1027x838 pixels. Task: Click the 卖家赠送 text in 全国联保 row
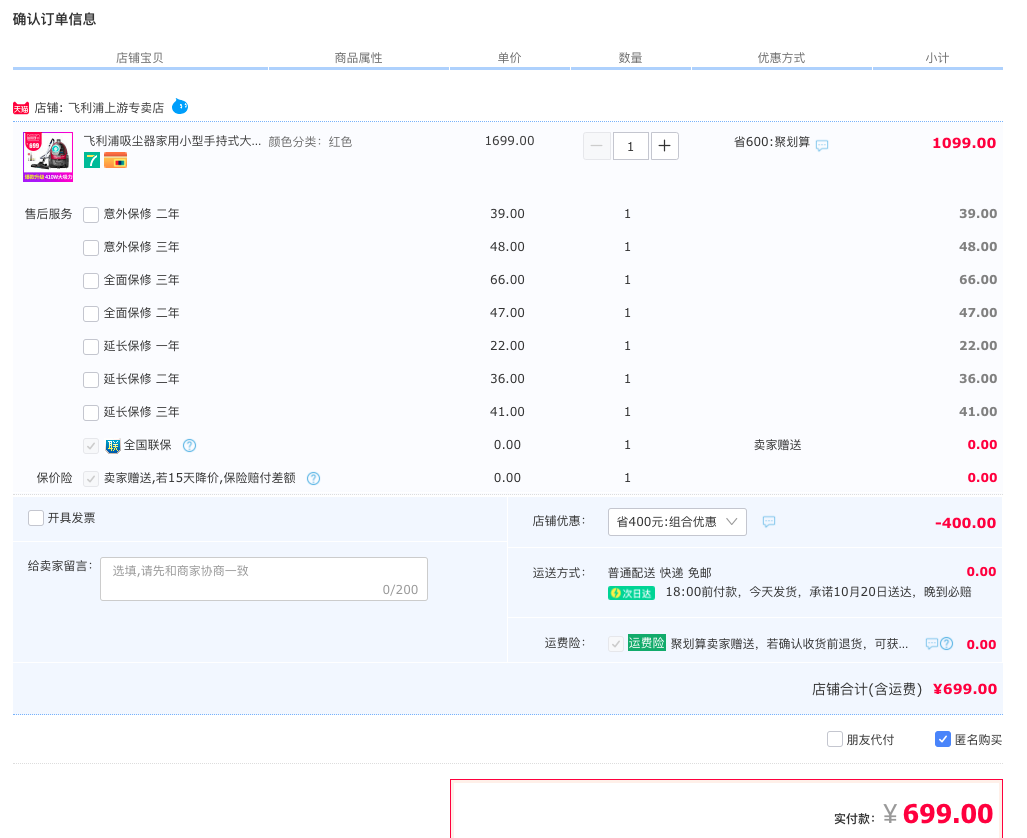click(x=777, y=446)
